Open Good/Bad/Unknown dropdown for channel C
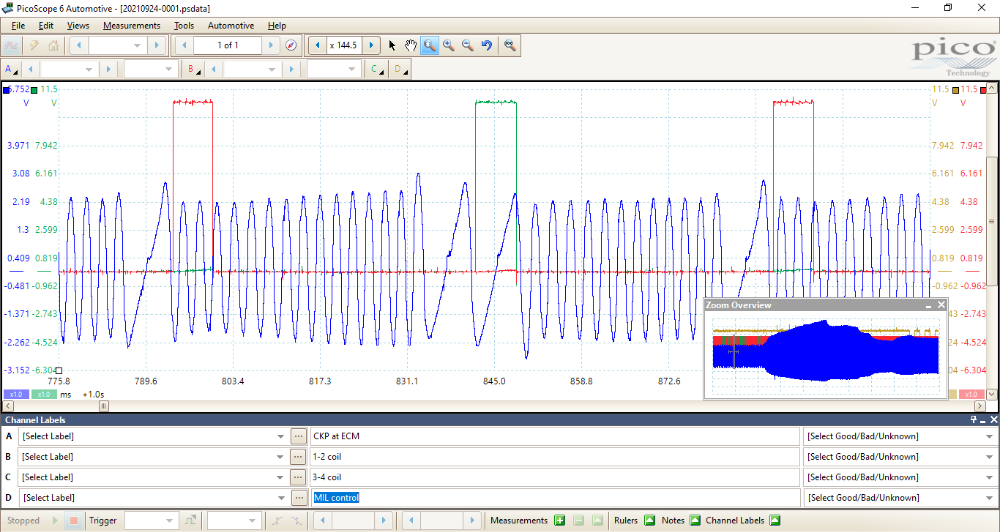This screenshot has height=532, width=1000. [989, 477]
